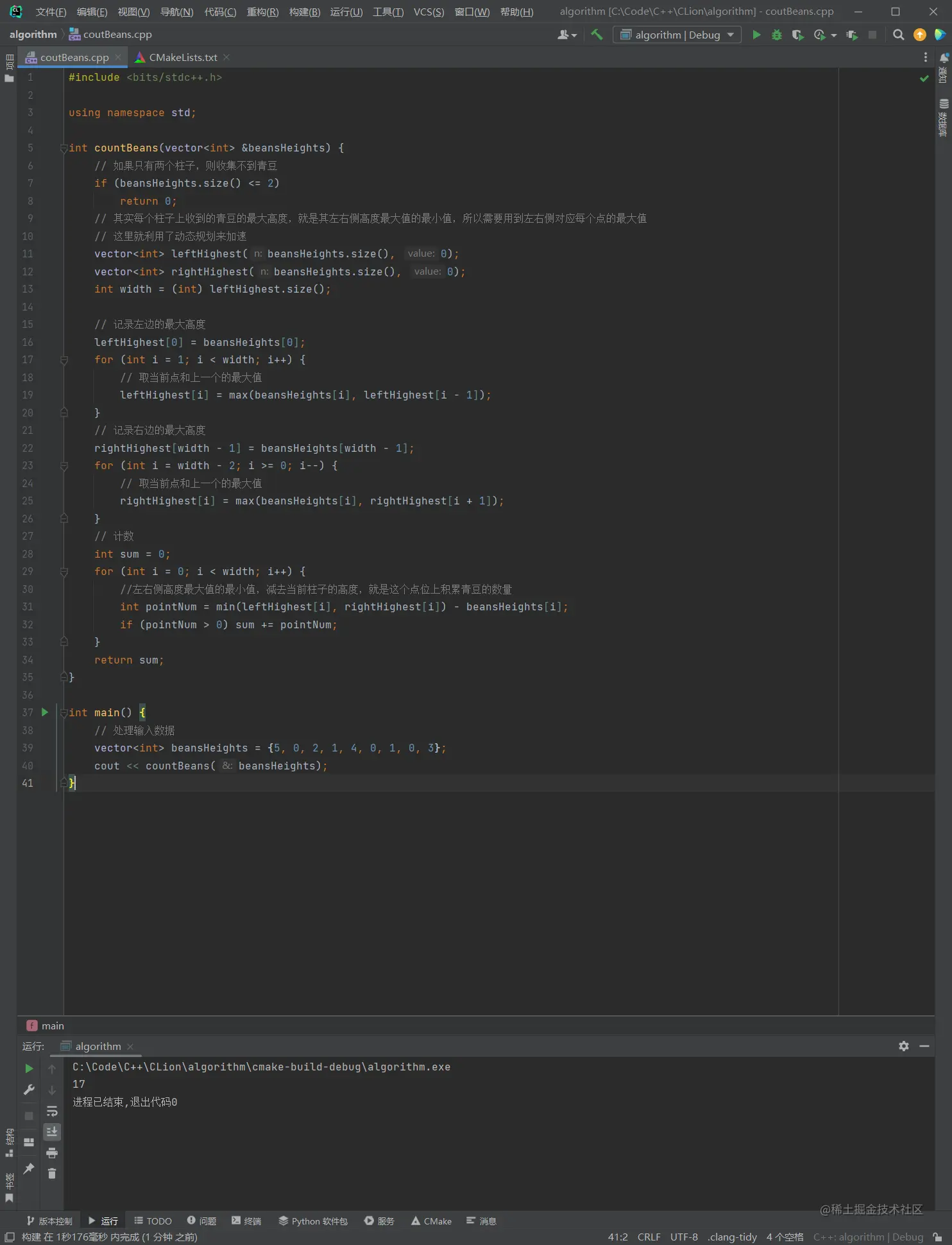This screenshot has width=952, height=1245.
Task: Click the green Run button in toolbar
Action: coord(756,35)
